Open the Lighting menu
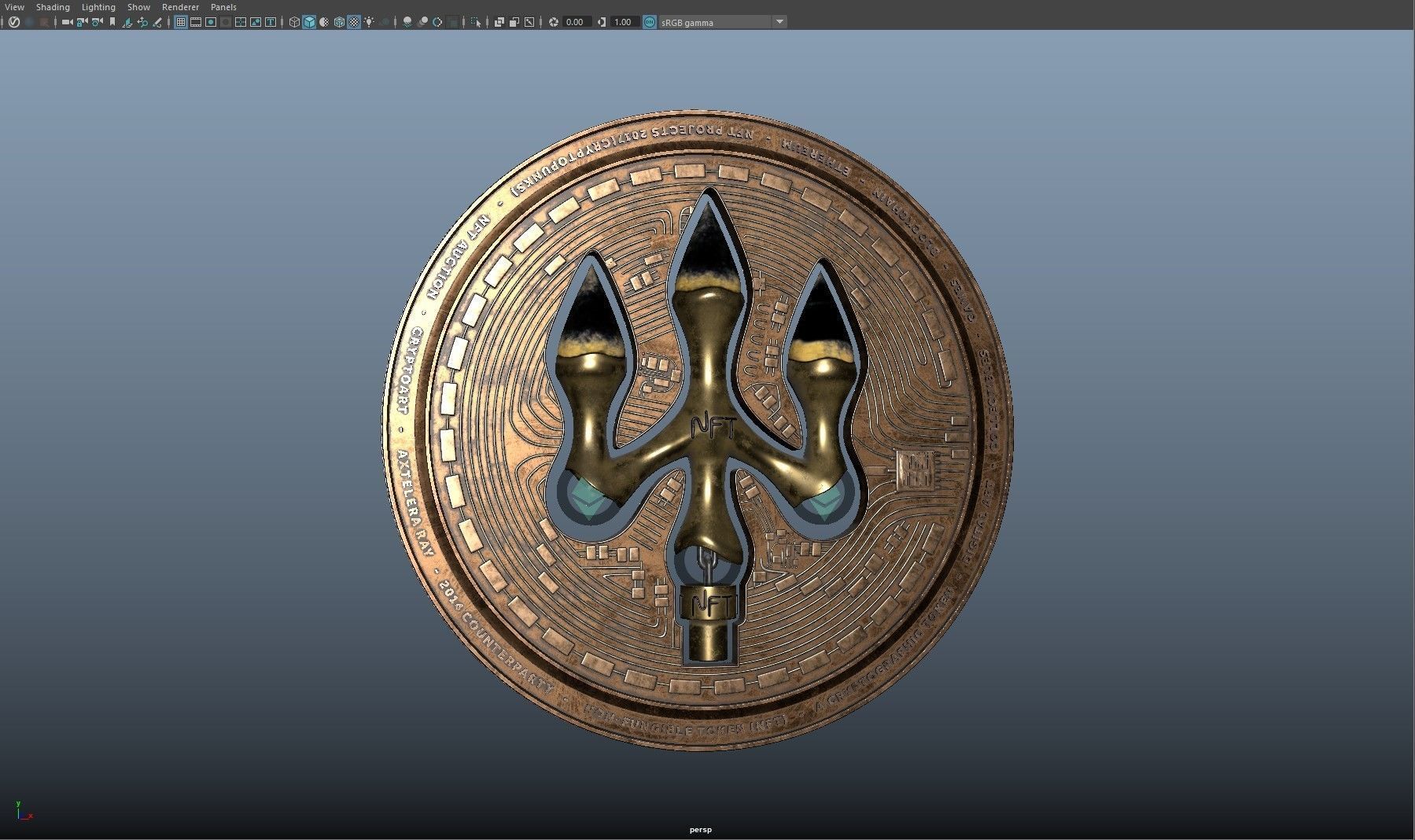 point(98,7)
